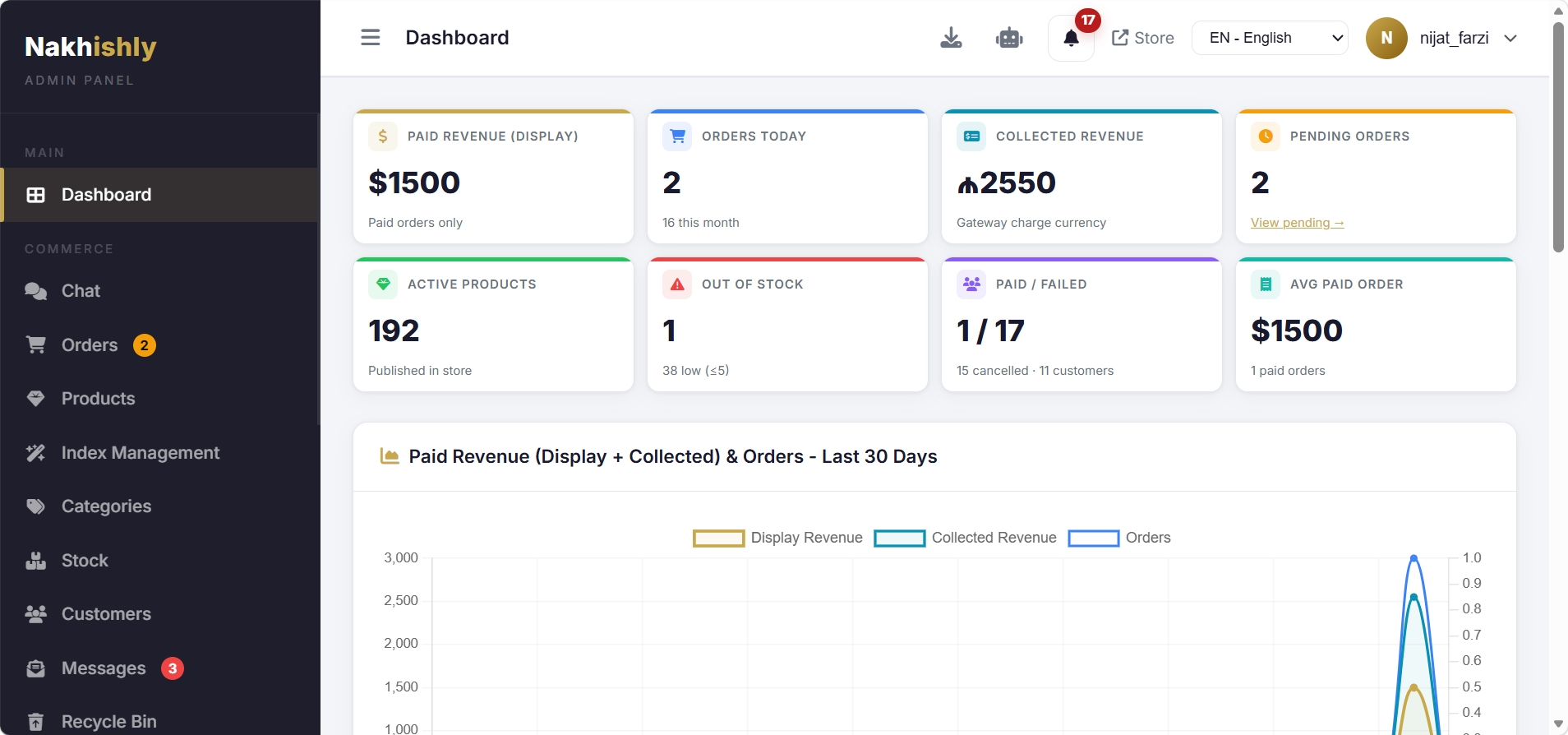The width and height of the screenshot is (1568, 735).
Task: Click the Orders blue legend swatch
Action: 1094,539
